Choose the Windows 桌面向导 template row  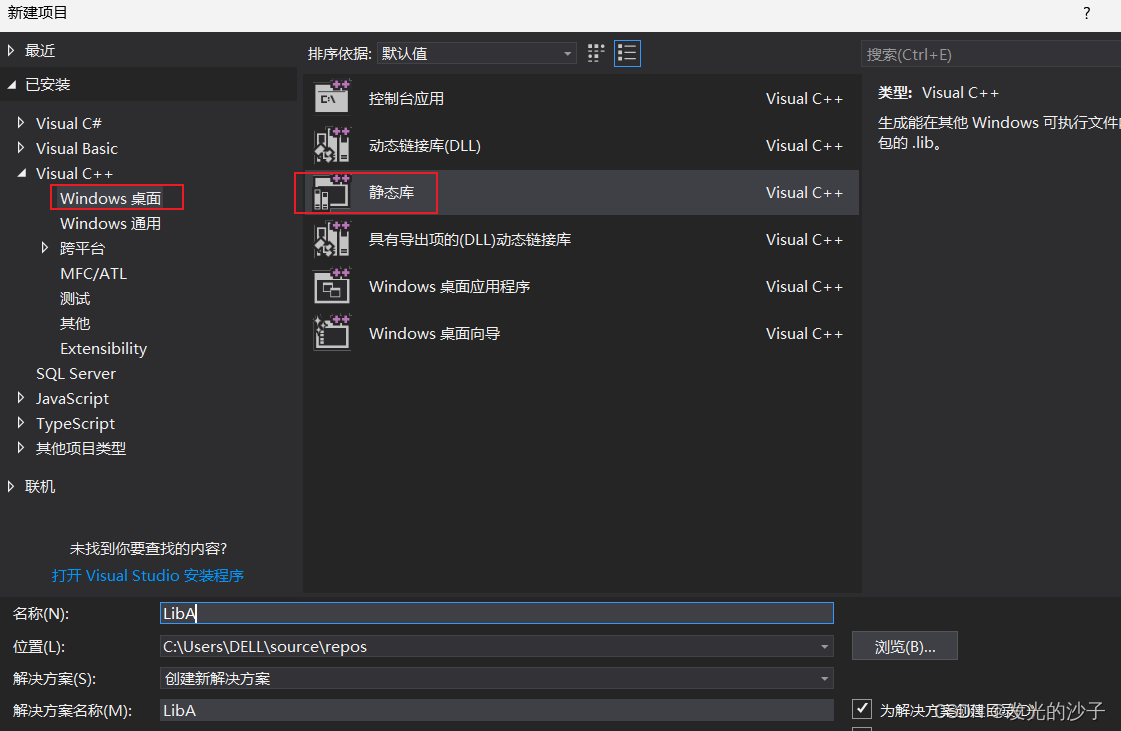tap(581, 333)
